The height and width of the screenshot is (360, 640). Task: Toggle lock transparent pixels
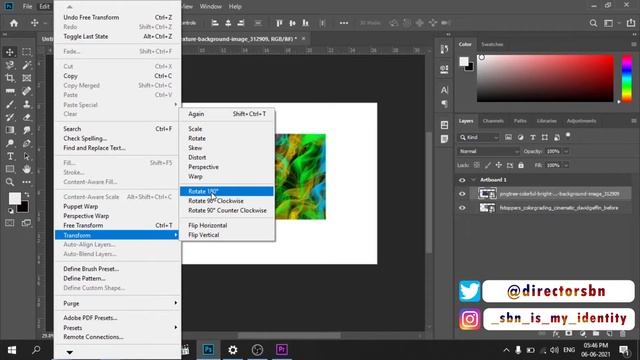[477, 165]
